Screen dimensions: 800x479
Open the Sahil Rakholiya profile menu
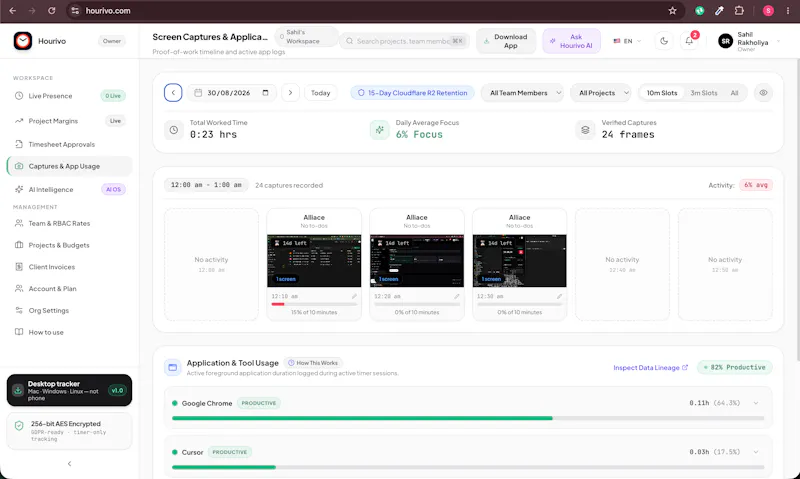[749, 41]
